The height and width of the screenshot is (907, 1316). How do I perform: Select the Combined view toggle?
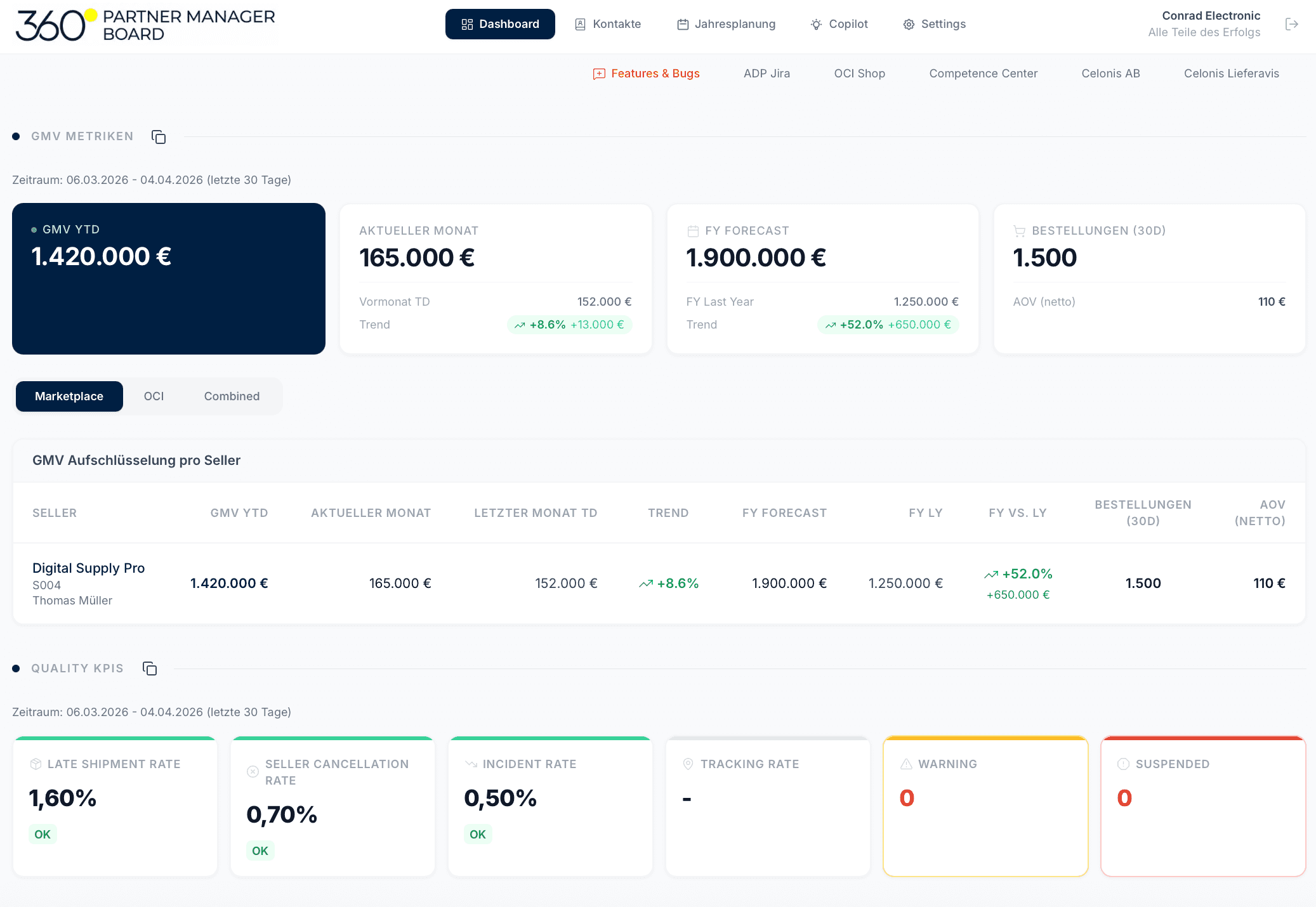[x=232, y=396]
